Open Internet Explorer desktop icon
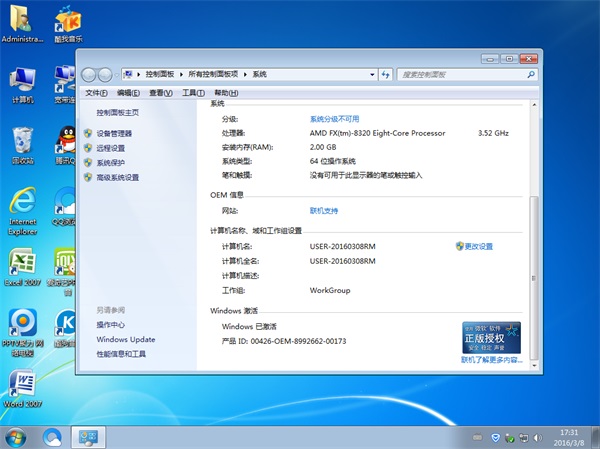This screenshot has width=600, height=449. tap(22, 212)
